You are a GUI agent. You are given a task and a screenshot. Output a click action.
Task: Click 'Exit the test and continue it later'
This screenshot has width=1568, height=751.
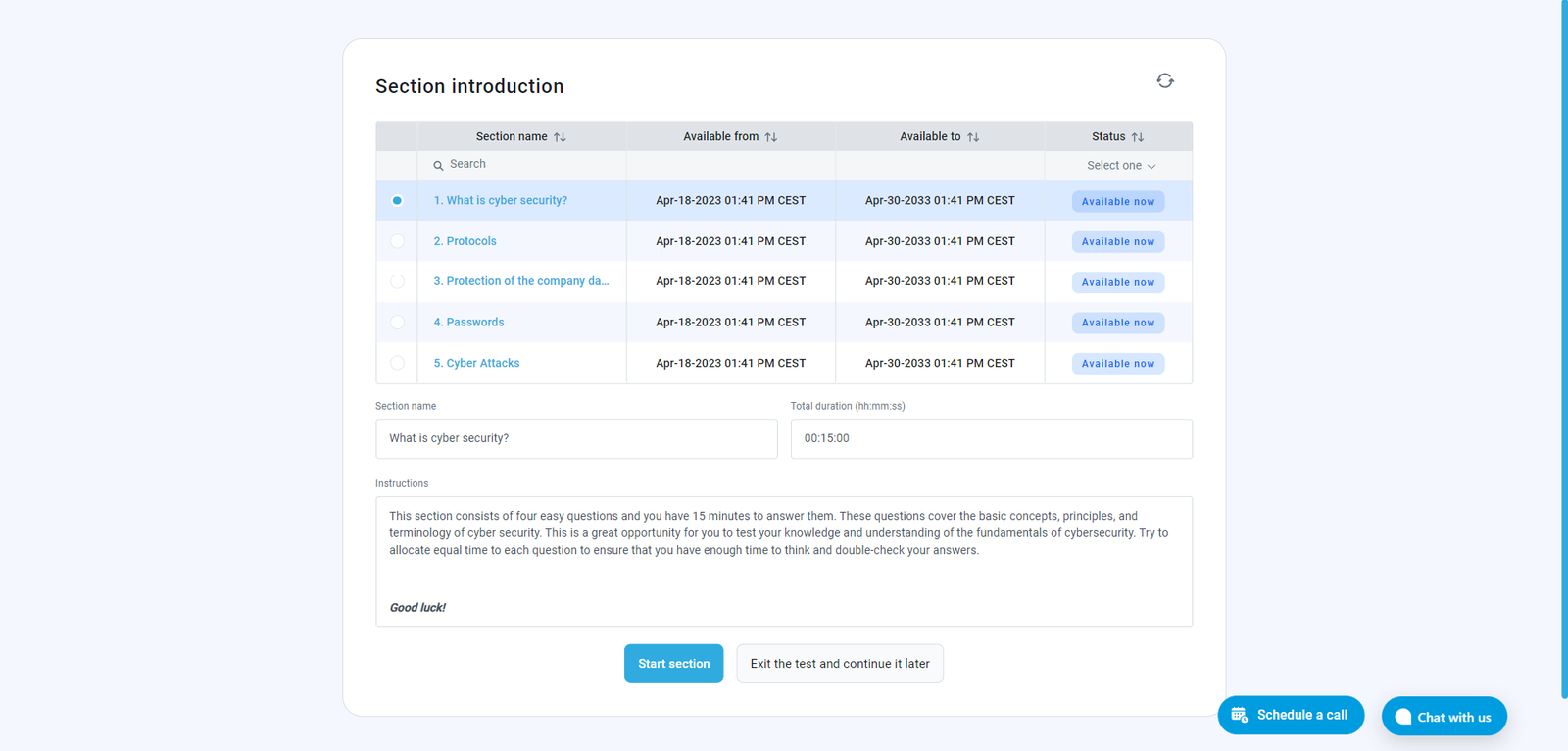(840, 664)
